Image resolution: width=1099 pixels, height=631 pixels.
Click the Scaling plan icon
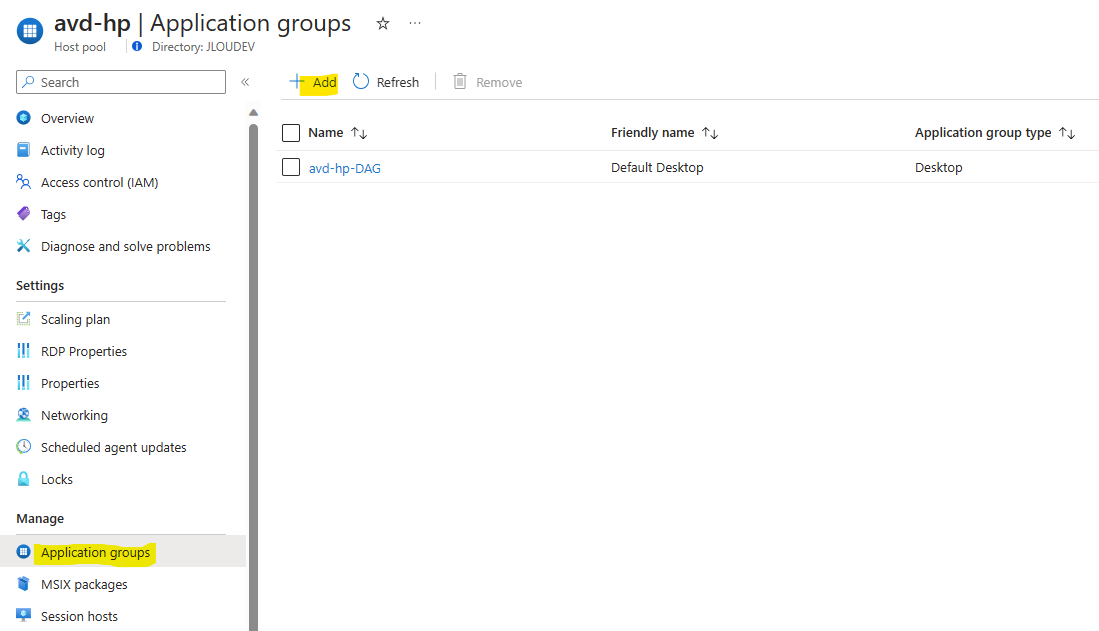[x=24, y=319]
